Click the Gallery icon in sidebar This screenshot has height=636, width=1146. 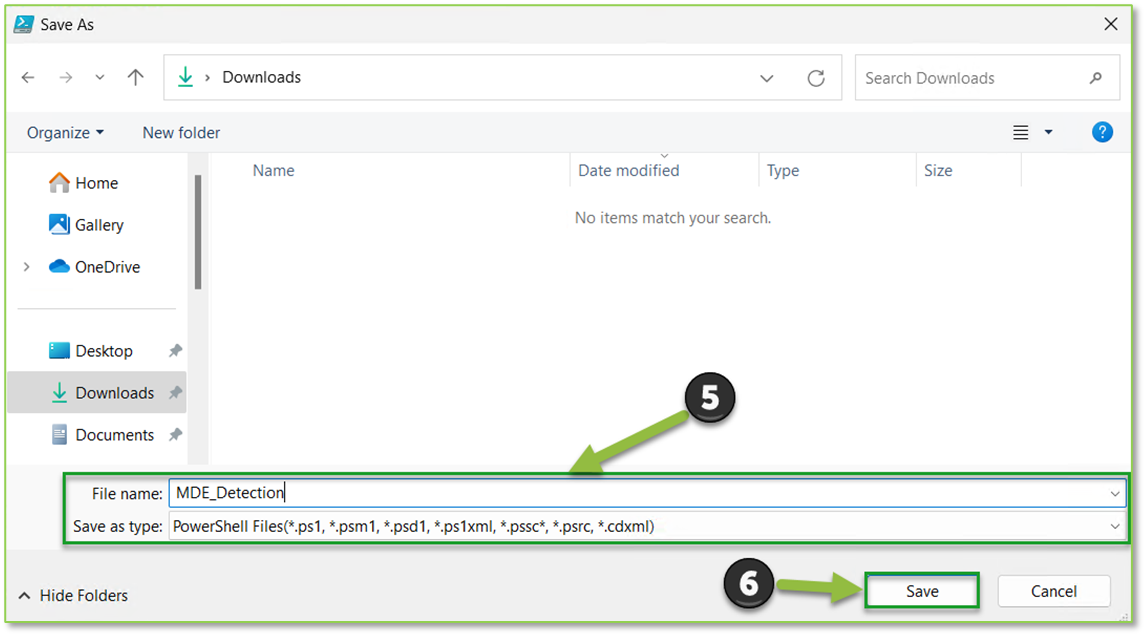pyautogui.click(x=59, y=225)
